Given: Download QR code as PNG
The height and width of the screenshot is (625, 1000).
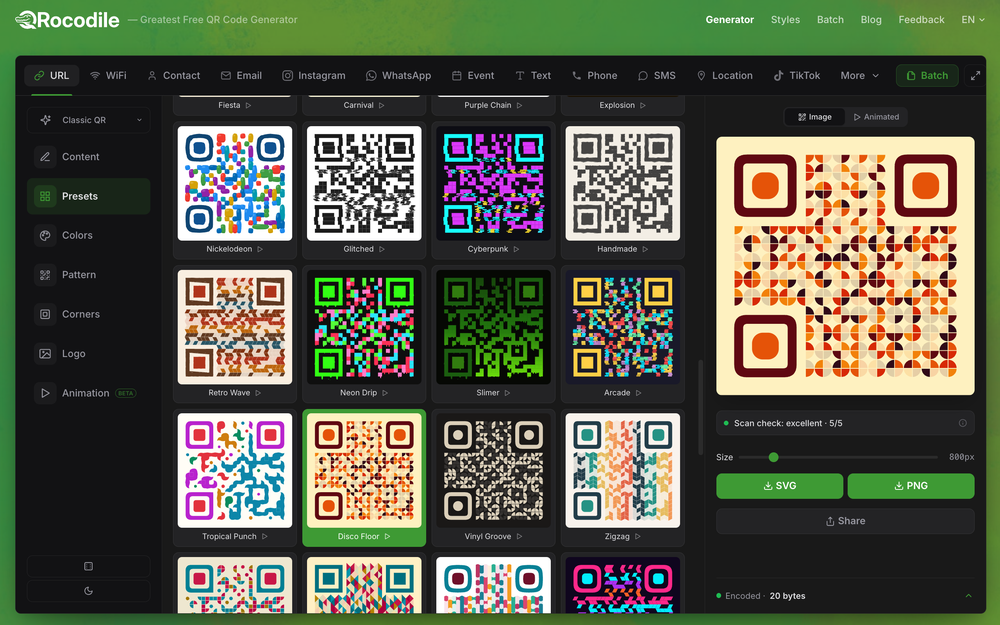Looking at the screenshot, I should (911, 486).
